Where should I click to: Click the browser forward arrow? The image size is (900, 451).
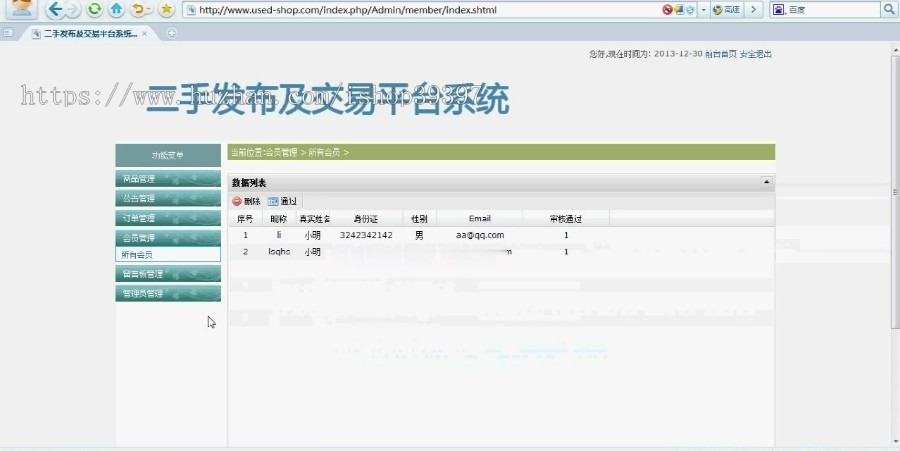pyautogui.click(x=73, y=9)
